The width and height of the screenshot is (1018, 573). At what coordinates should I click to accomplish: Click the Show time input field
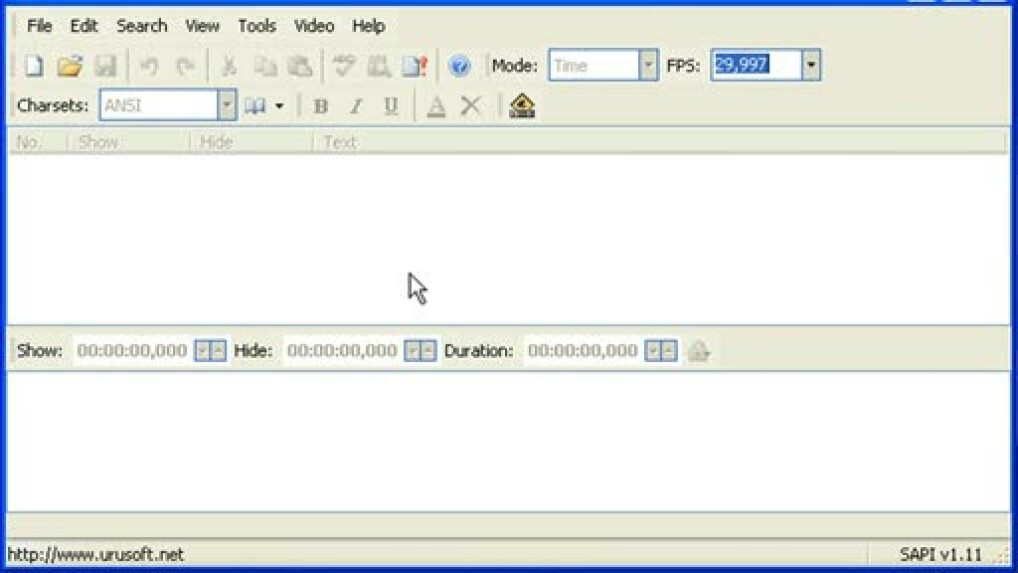(132, 351)
